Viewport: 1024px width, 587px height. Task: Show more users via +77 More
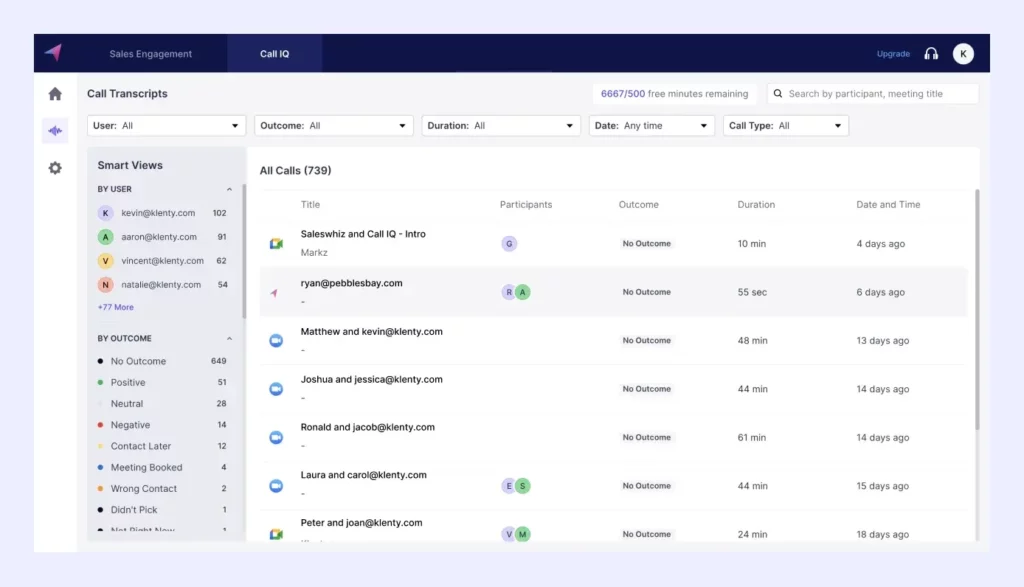pyautogui.click(x=115, y=307)
